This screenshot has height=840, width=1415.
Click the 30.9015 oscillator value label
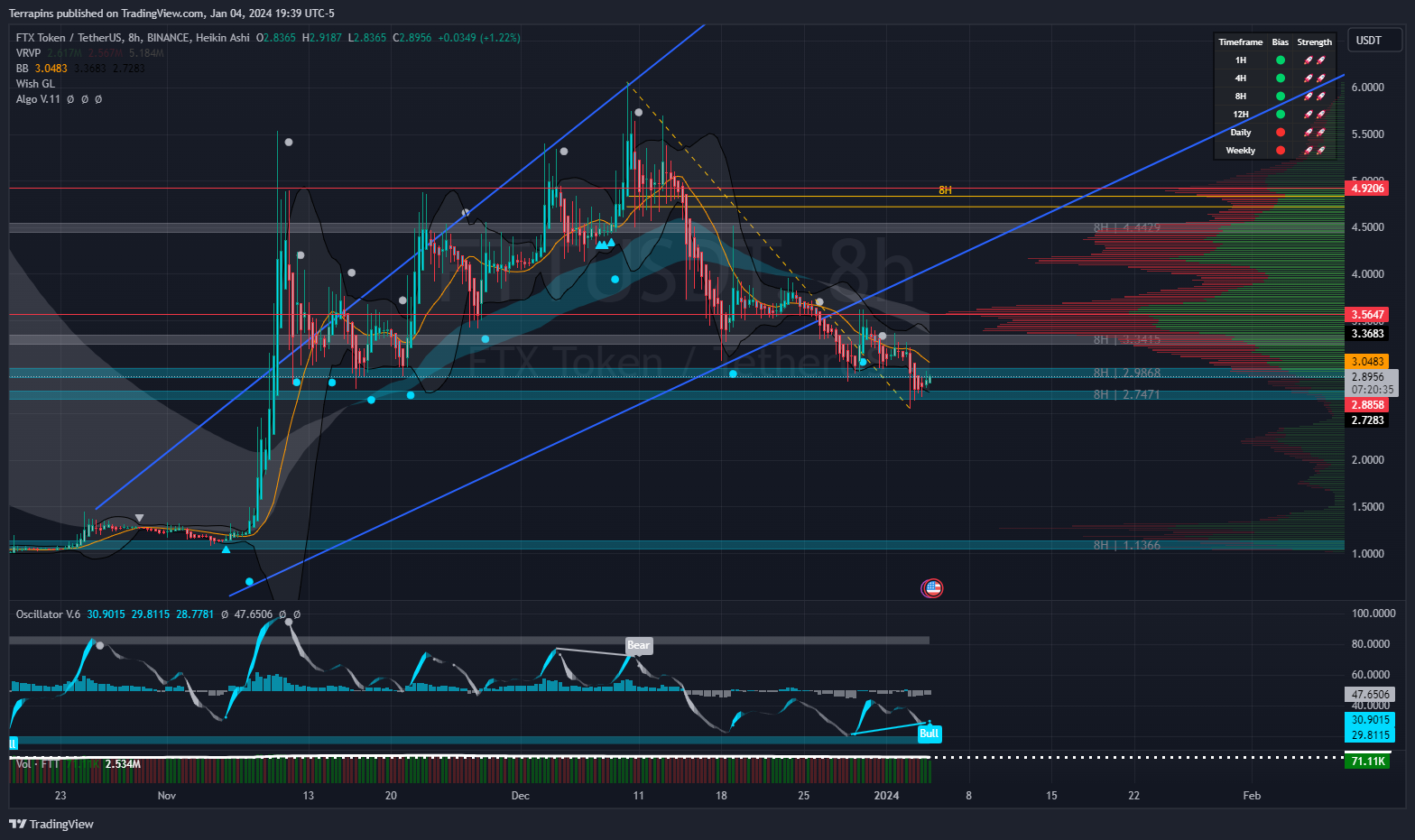1370,720
